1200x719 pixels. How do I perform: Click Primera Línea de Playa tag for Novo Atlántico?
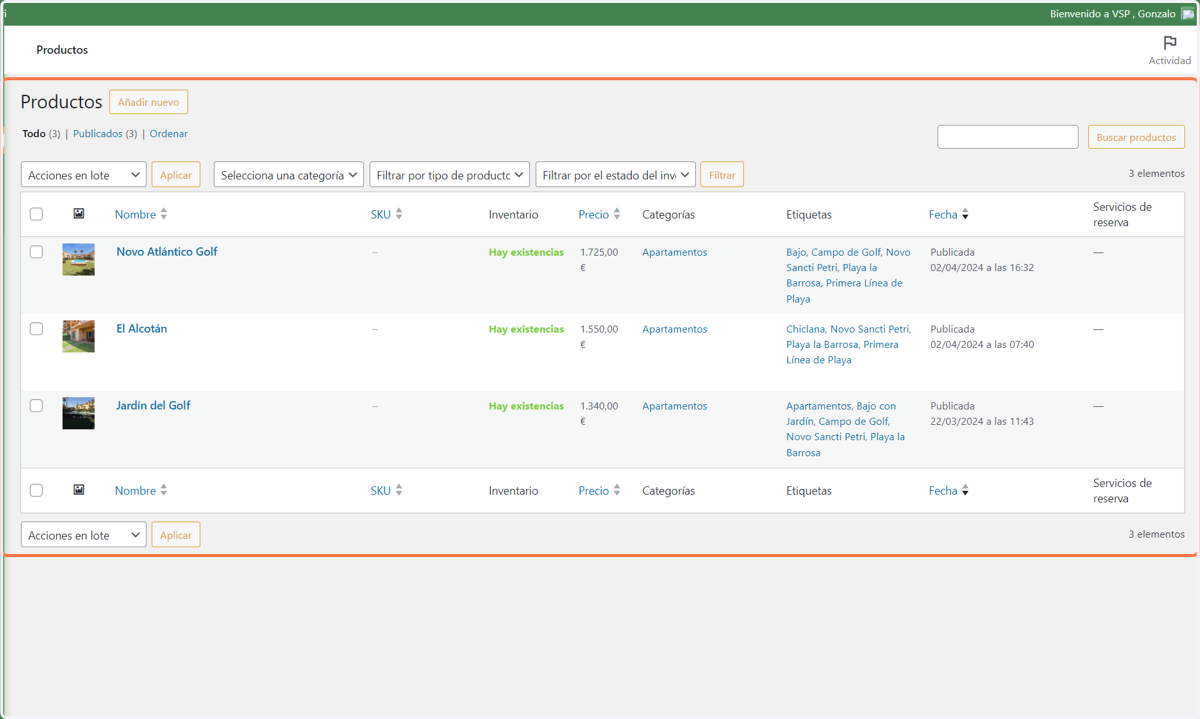click(x=844, y=291)
